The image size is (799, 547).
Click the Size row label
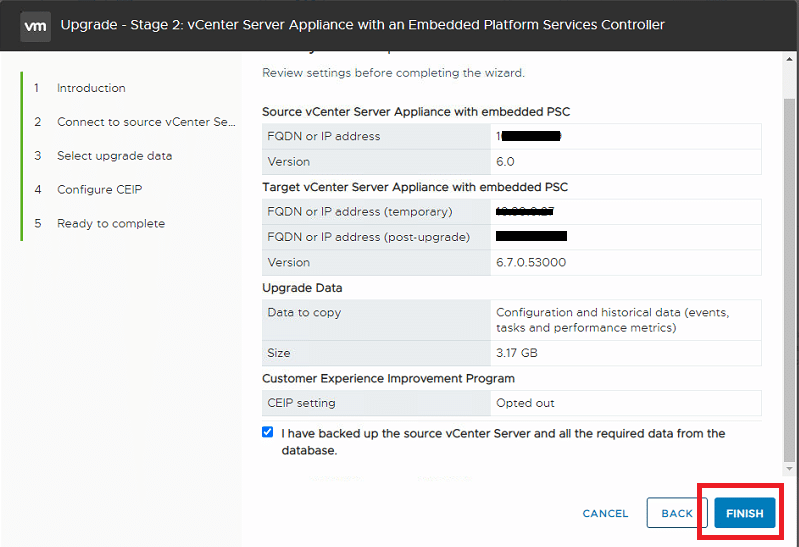coord(279,353)
